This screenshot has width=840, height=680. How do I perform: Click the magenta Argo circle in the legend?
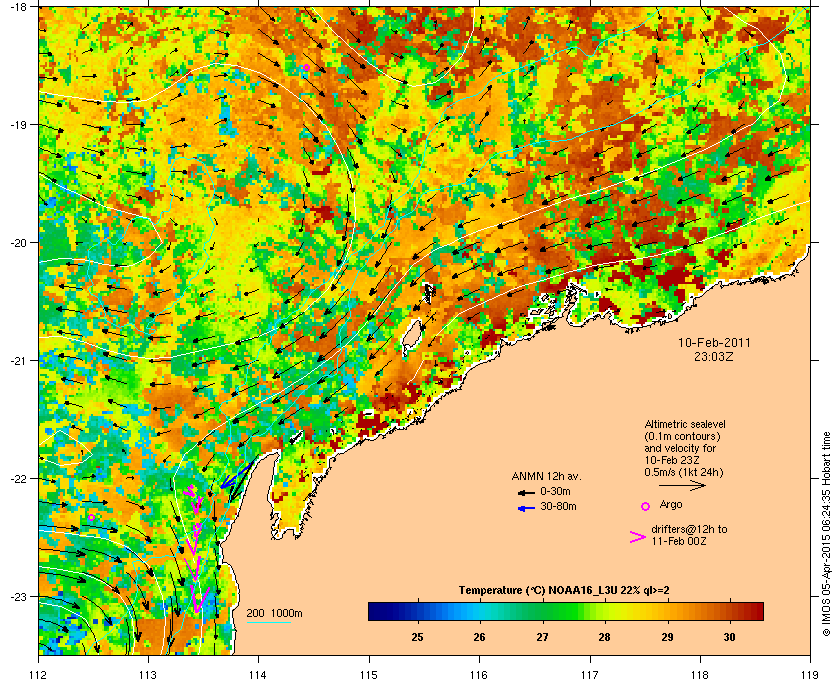[x=646, y=506]
